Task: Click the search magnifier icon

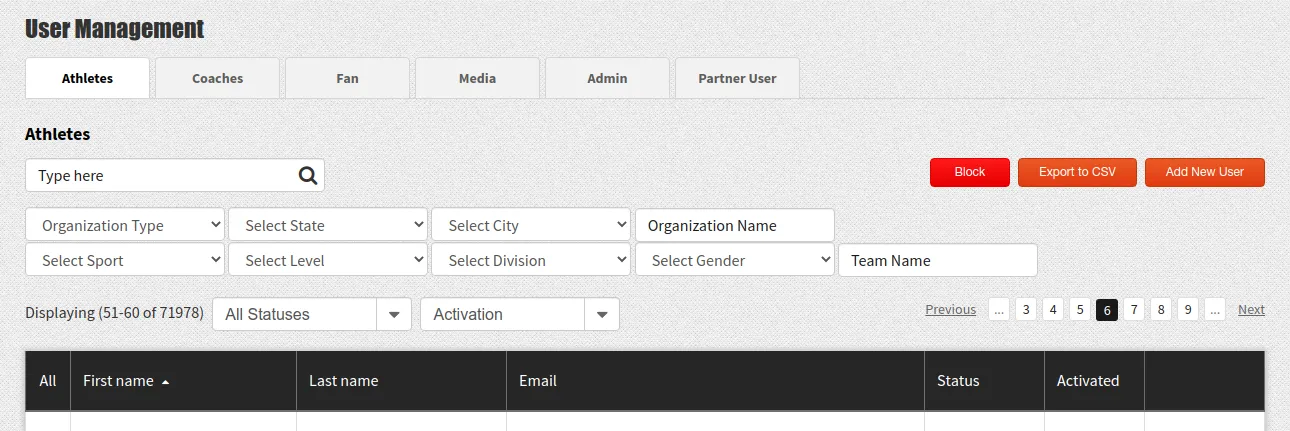Action: 308,176
